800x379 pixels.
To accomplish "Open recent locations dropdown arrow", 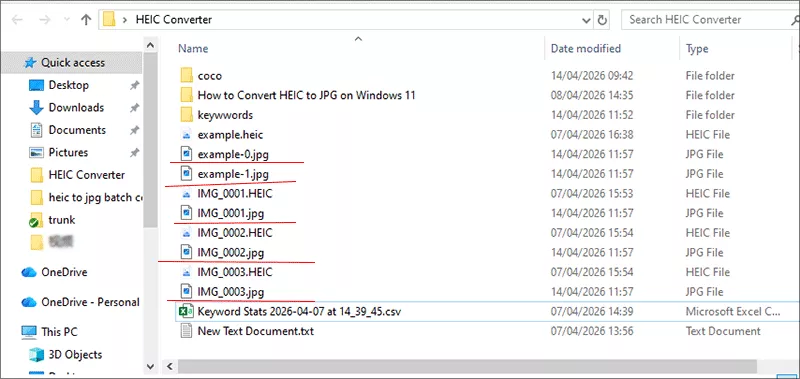I will (x=66, y=20).
